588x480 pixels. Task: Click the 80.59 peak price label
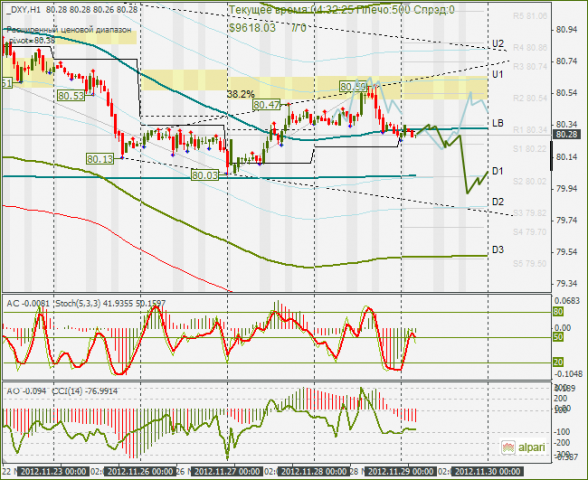point(353,87)
